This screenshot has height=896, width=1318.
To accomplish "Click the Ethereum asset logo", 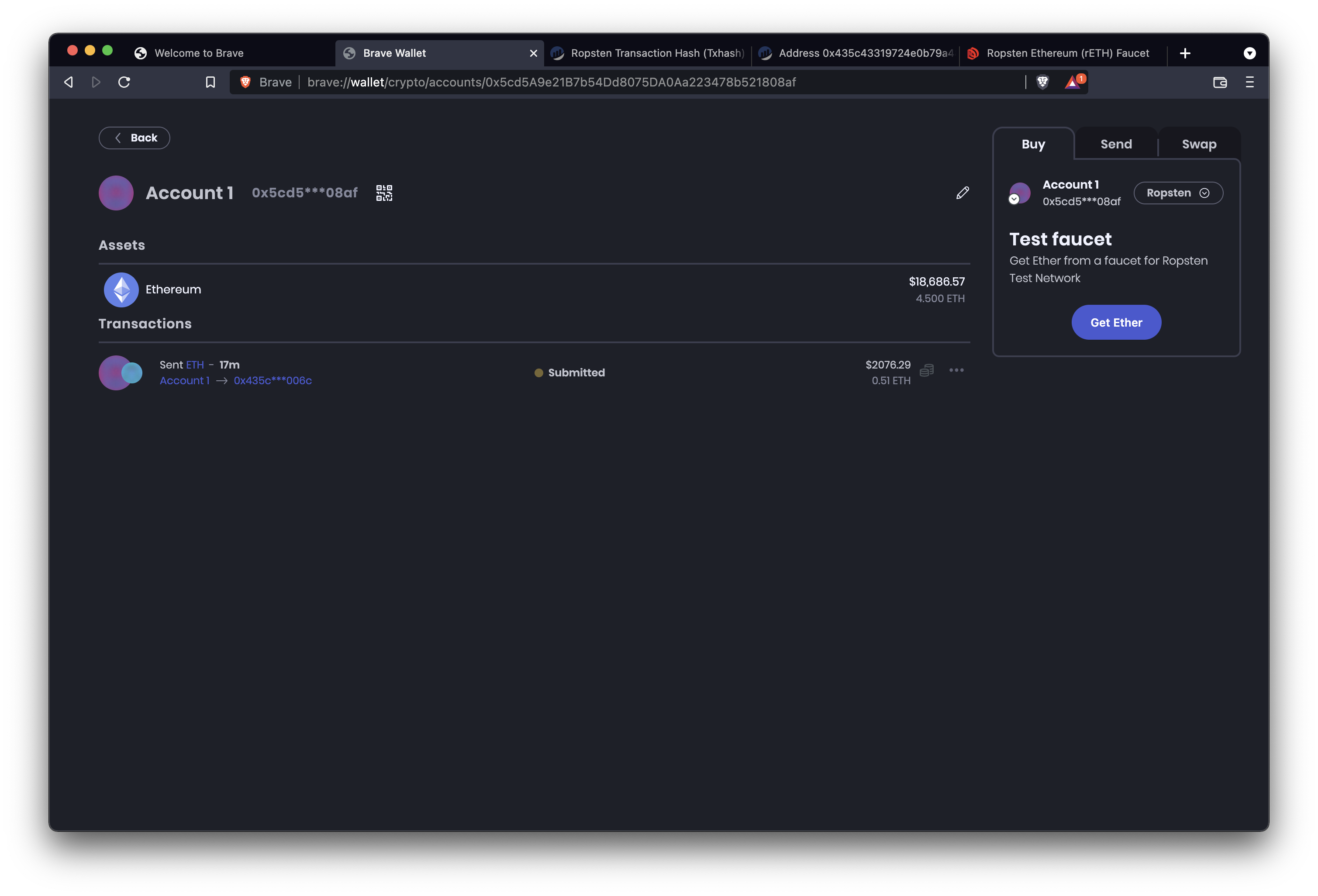I will (121, 289).
